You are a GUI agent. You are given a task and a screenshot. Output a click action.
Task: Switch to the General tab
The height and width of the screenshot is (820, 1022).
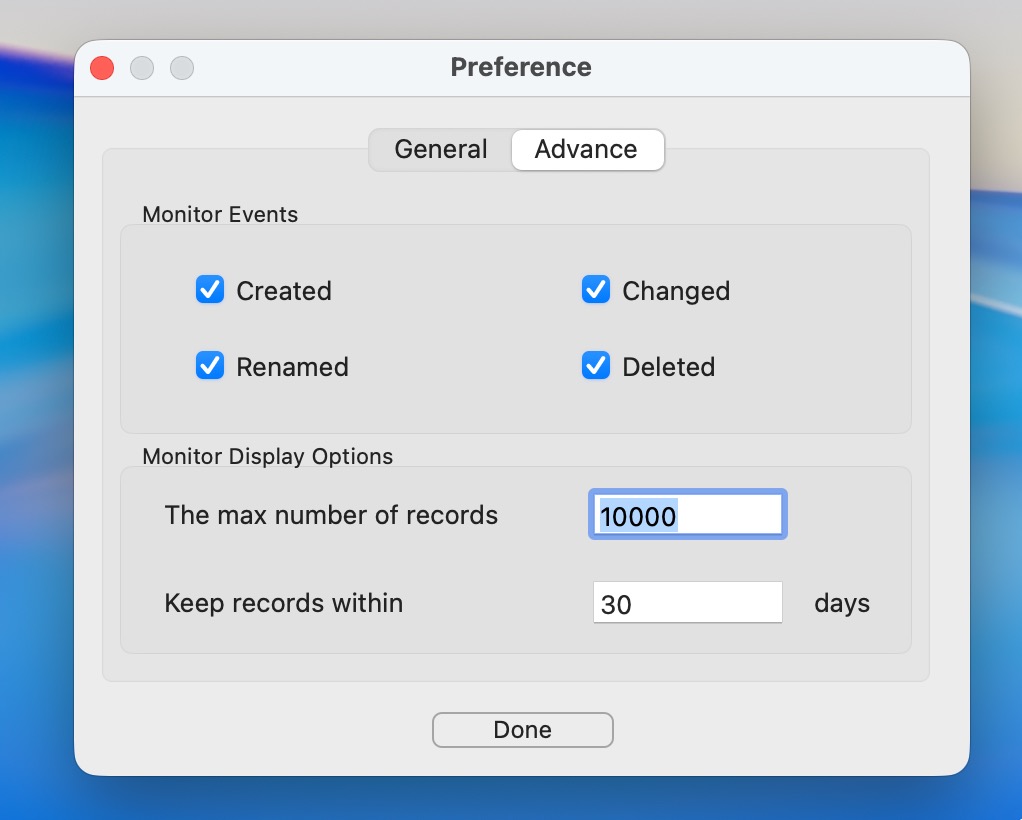[441, 150]
